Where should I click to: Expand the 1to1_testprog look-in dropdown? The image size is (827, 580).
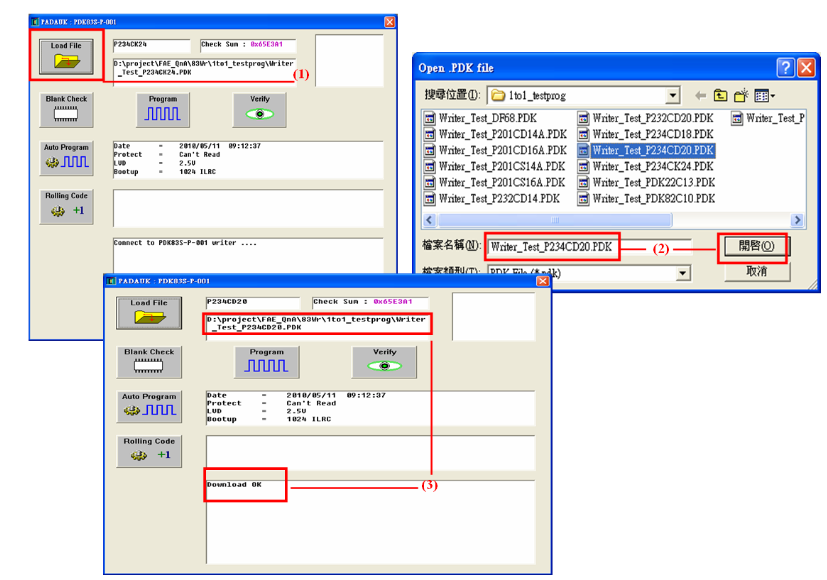[673, 96]
